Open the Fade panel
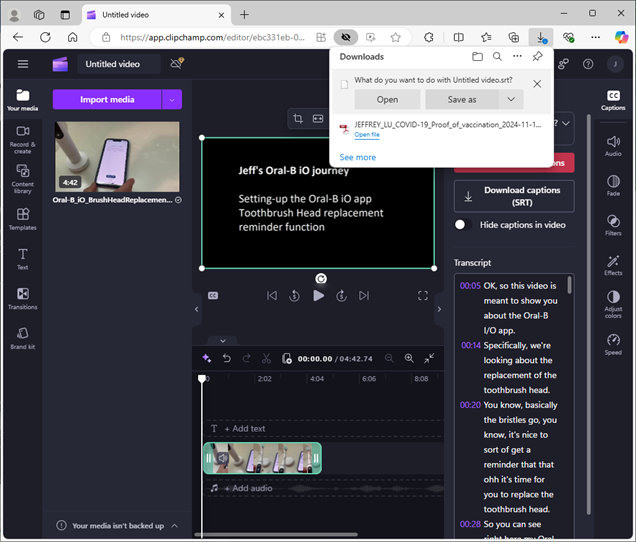636x542 pixels. [613, 186]
